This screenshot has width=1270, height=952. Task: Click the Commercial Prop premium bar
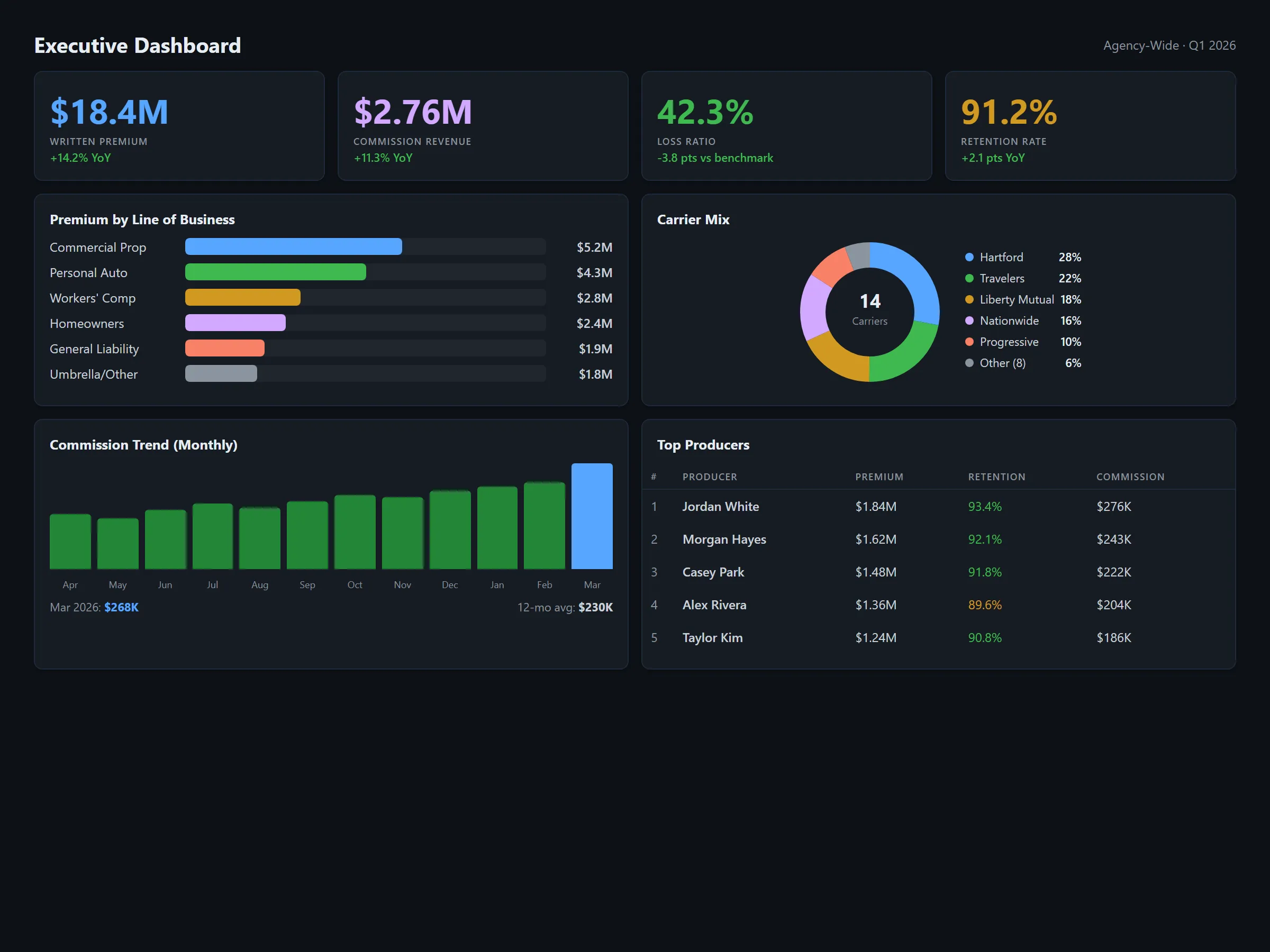coord(293,247)
